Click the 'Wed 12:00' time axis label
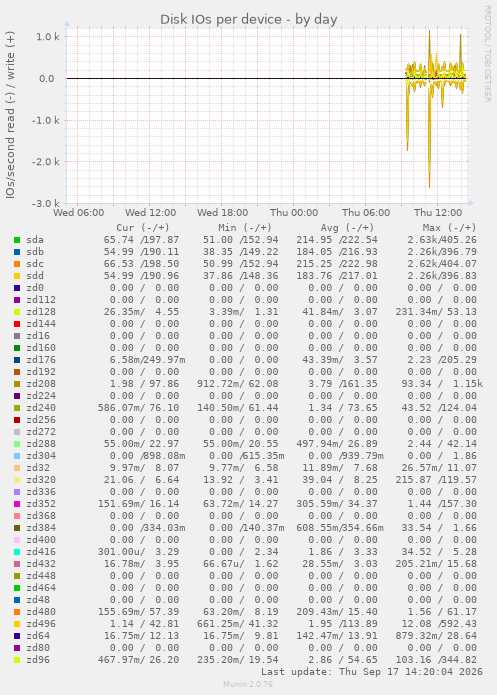497x695 pixels. point(150,213)
